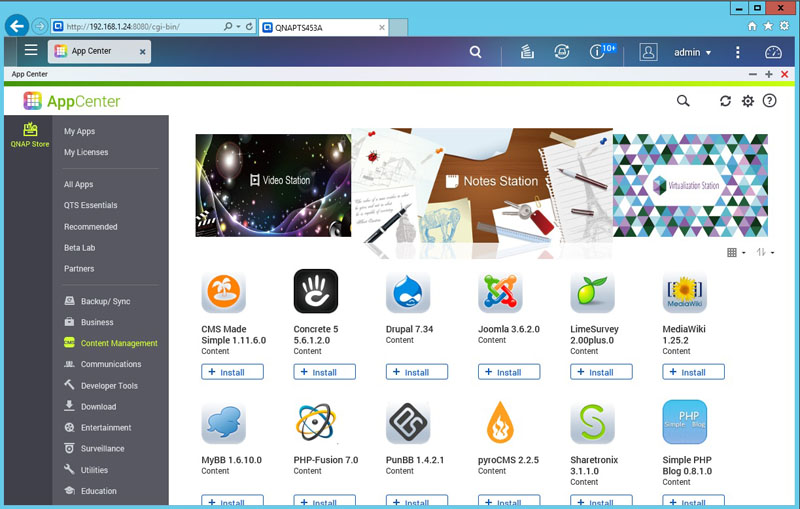The image size is (800, 509).
Task: Open App Center help question icon
Action: tap(769, 101)
